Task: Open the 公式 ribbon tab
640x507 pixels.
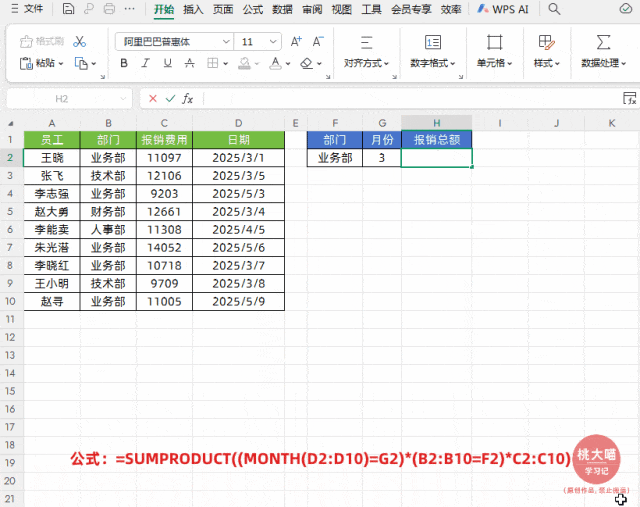Action: [253, 9]
